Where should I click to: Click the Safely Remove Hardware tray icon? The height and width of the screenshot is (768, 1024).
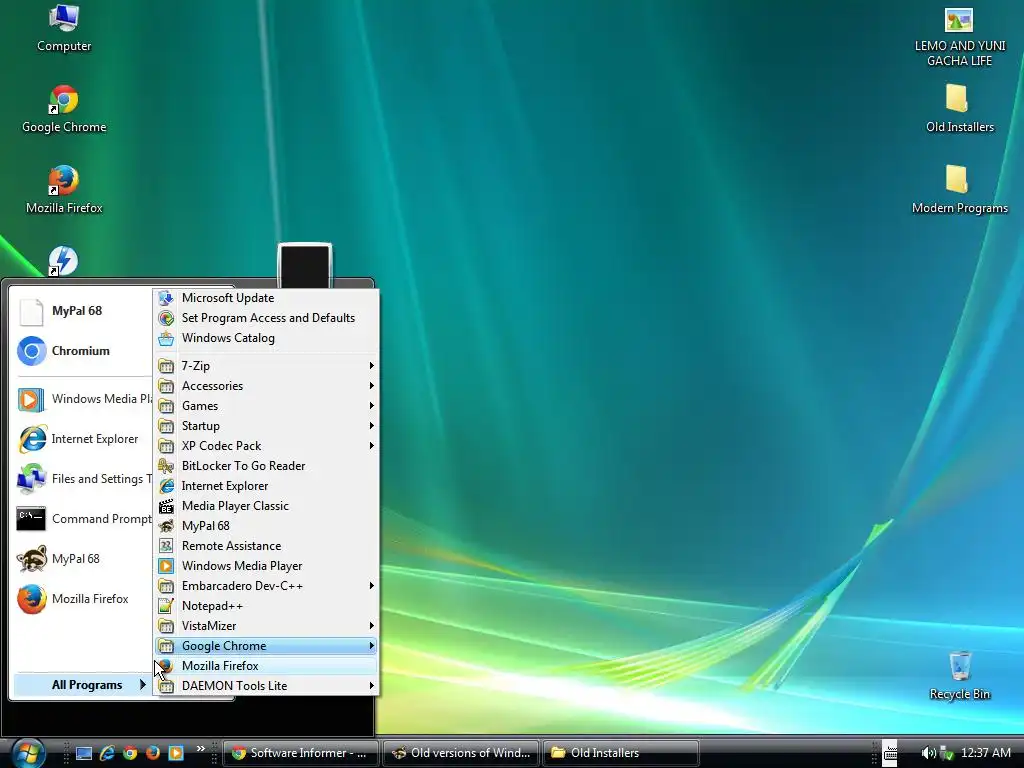click(946, 753)
